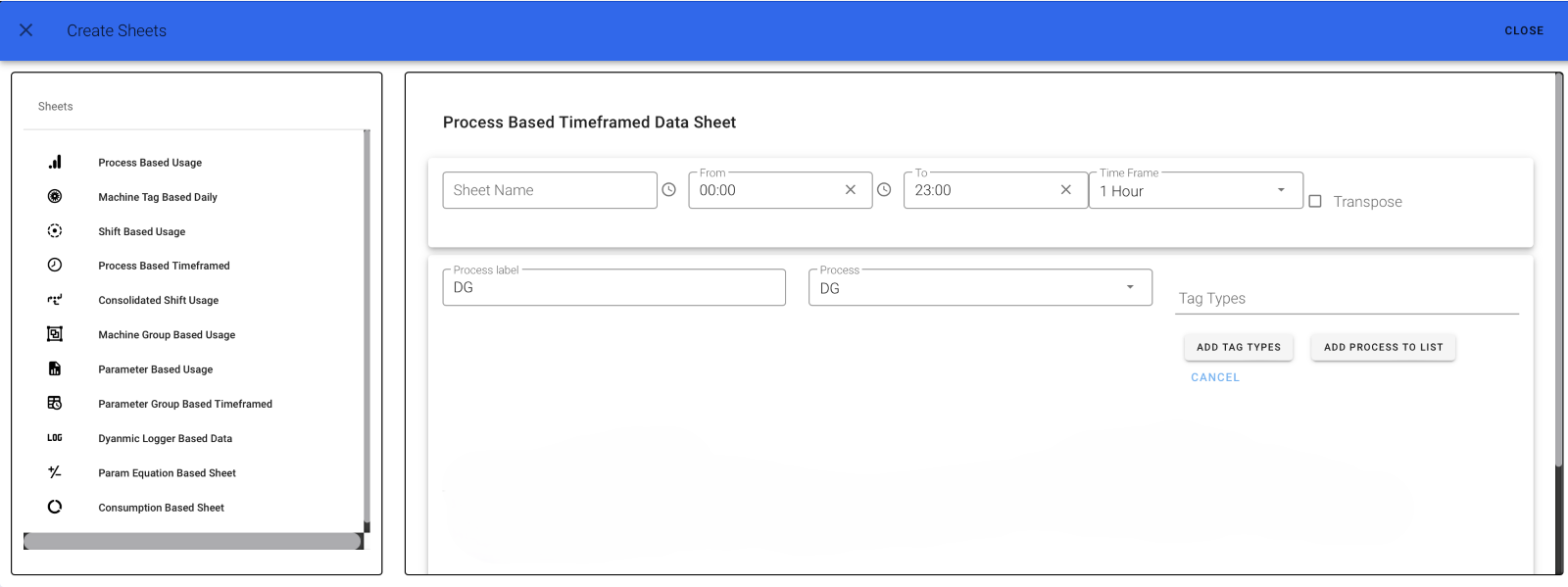Click the Sheets panel horizontal scrollbar
This screenshot has width=1568, height=587.
193,541
